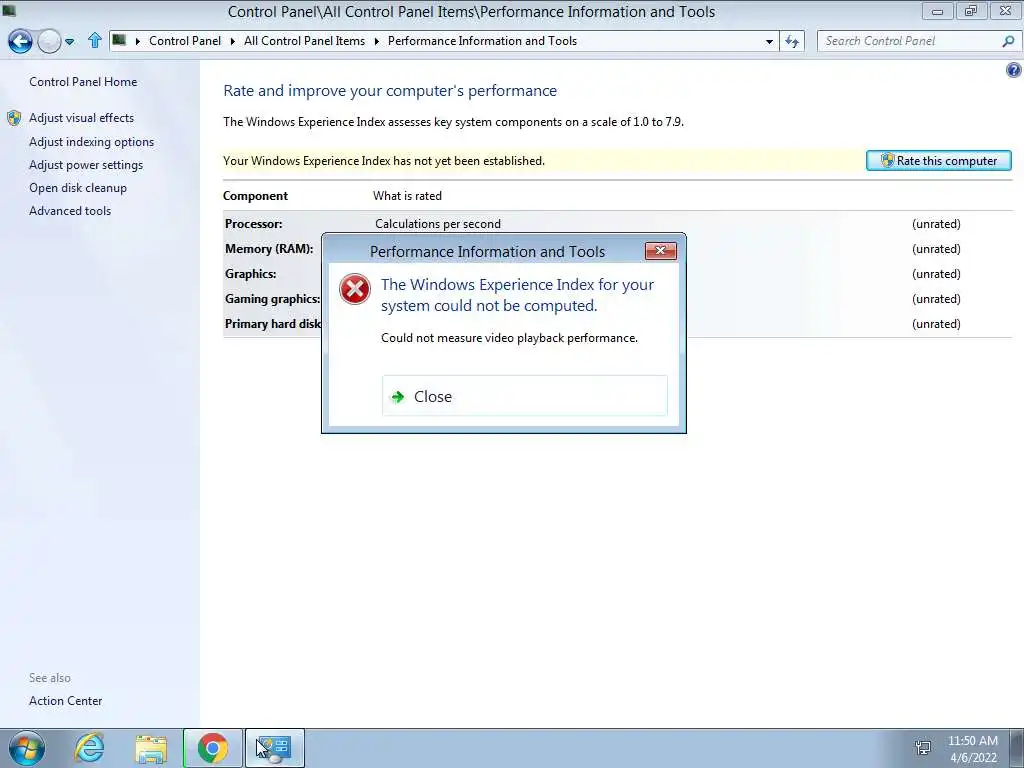Click the Control Panel icon in the address bar
The image size is (1024, 768).
pyautogui.click(x=119, y=40)
